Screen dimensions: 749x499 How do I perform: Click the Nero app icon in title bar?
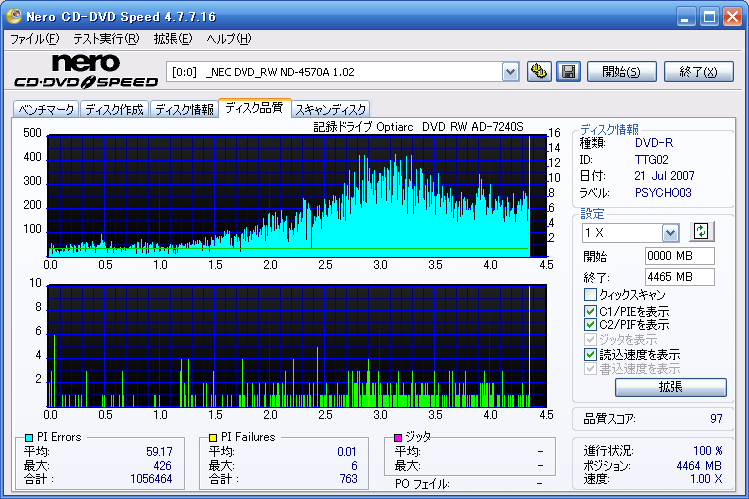coord(13,16)
